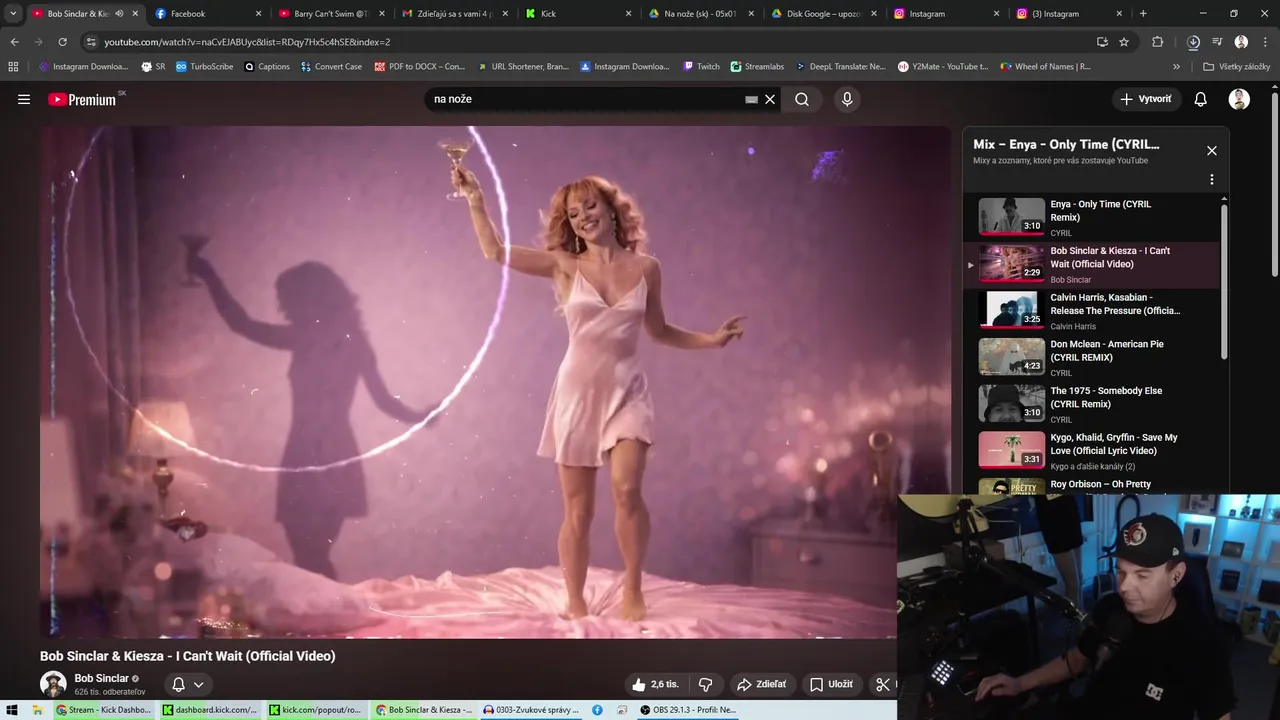Image resolution: width=1280 pixels, height=720 pixels.
Task: Go back in browser history
Action: click(14, 42)
